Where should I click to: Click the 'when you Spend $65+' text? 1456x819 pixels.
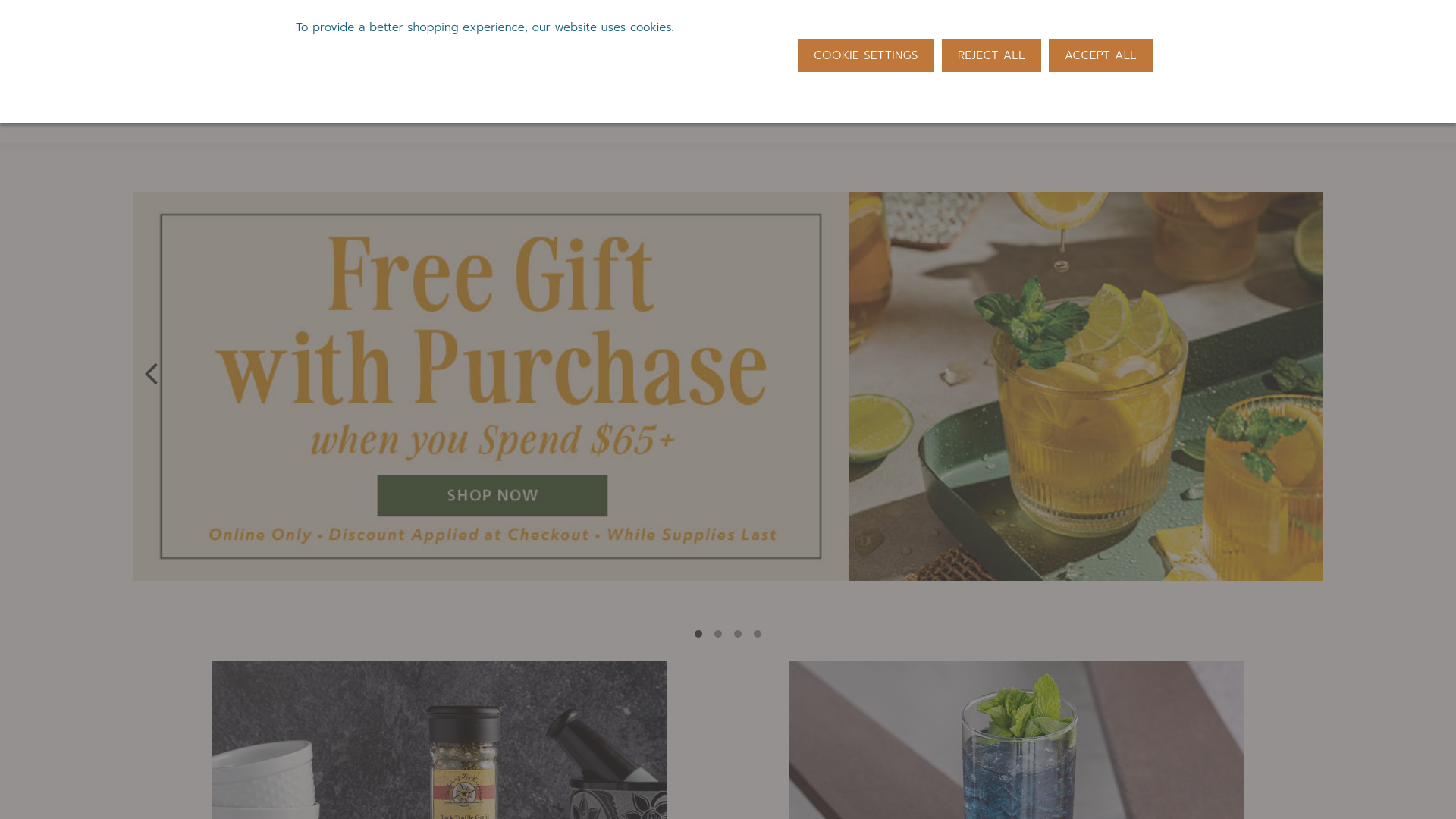pos(492,440)
